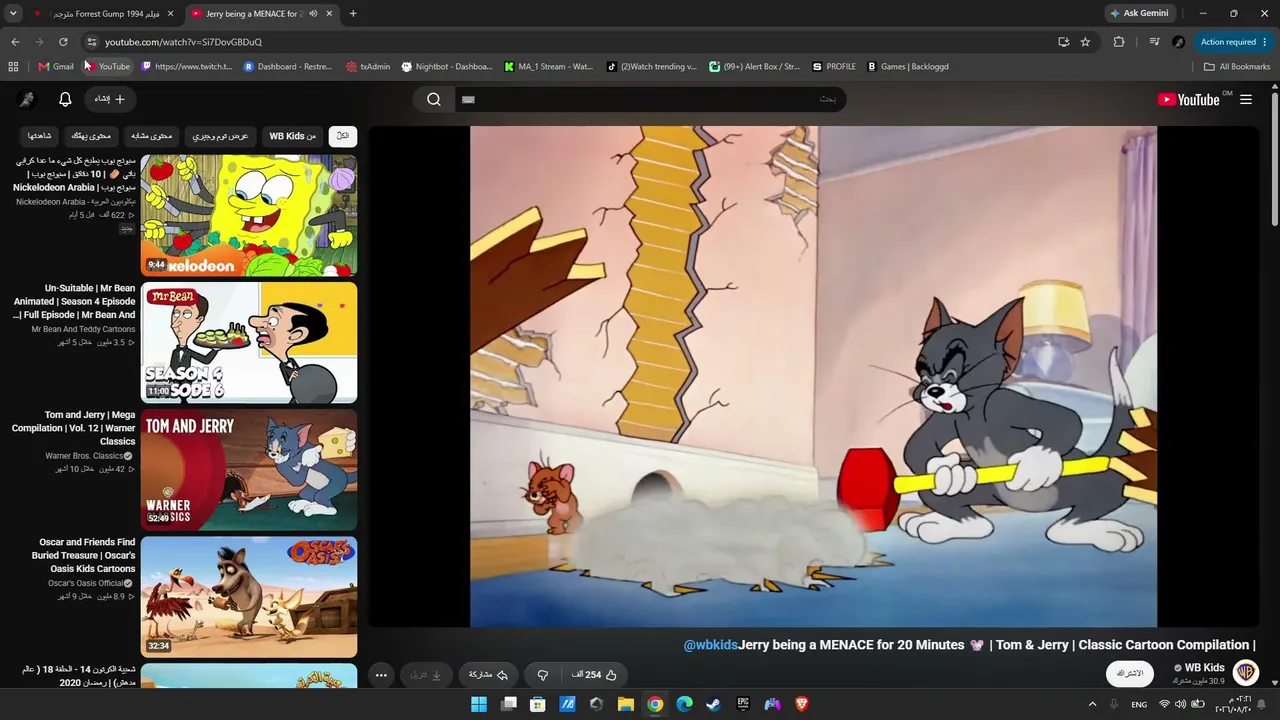This screenshot has height=720, width=1280.
Task: Open Oscar's Oasis buried treasure thumbnail
Action: [249, 597]
